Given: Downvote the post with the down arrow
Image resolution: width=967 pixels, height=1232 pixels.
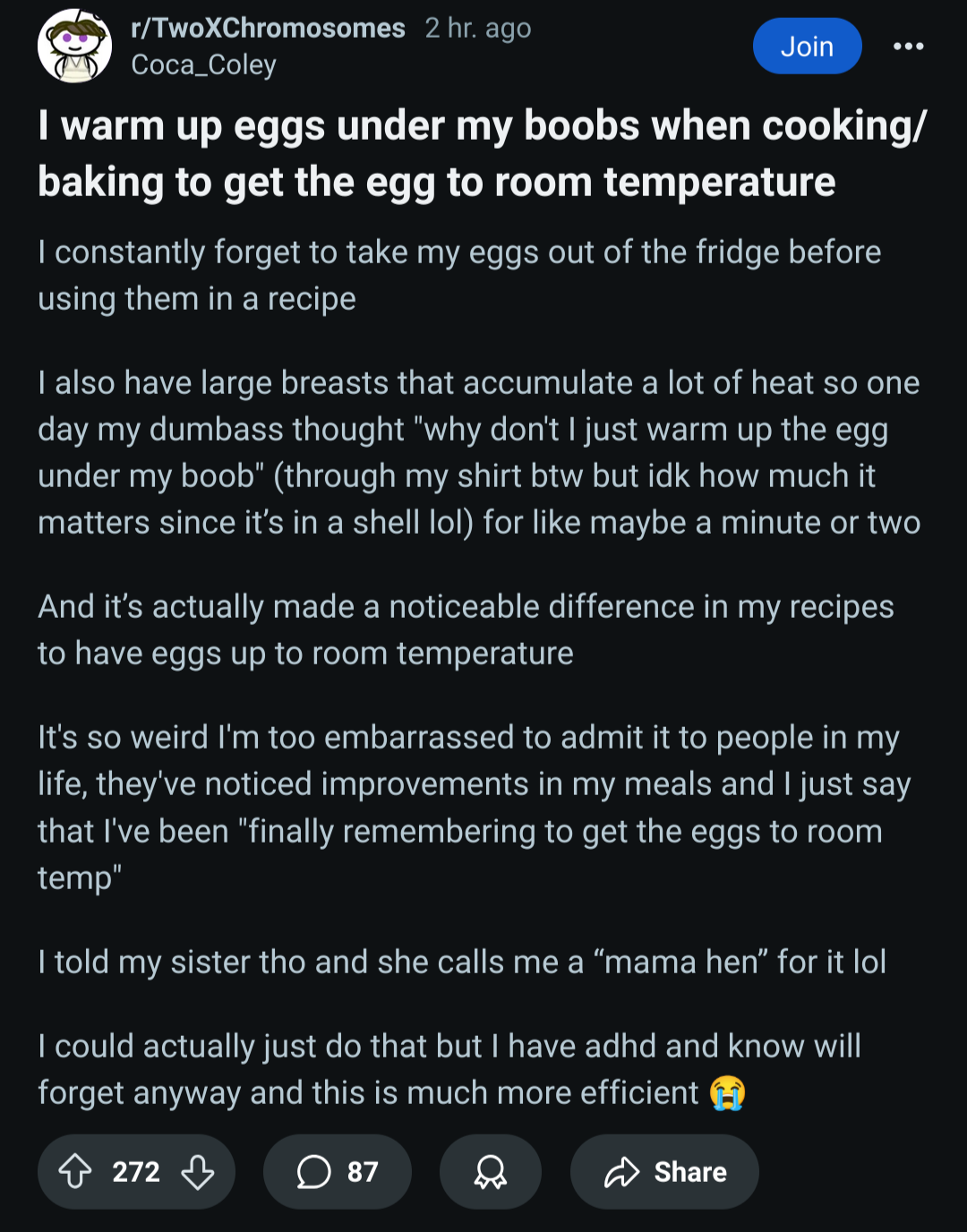Looking at the screenshot, I should click(x=198, y=1171).
